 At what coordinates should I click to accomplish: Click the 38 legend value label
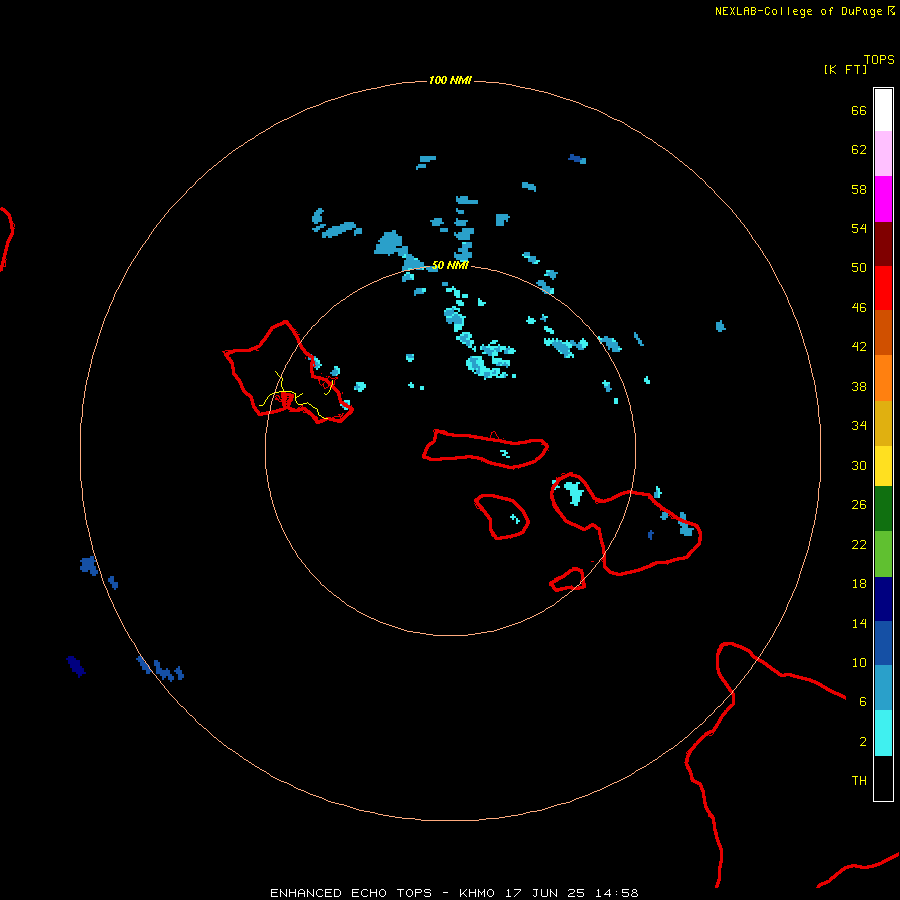click(x=859, y=387)
